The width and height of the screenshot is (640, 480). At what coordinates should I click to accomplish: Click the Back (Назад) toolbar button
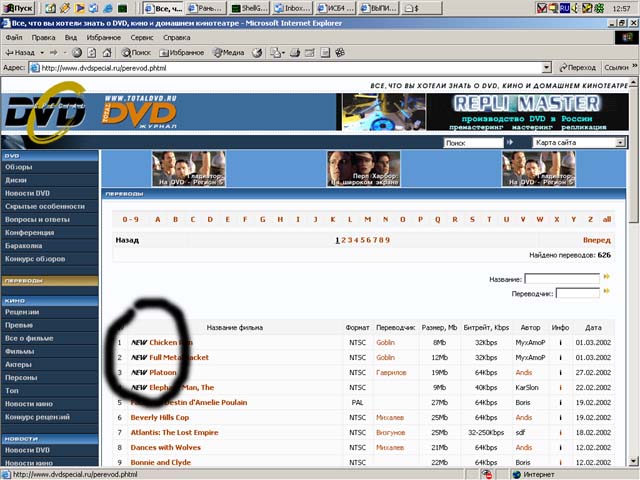point(20,52)
